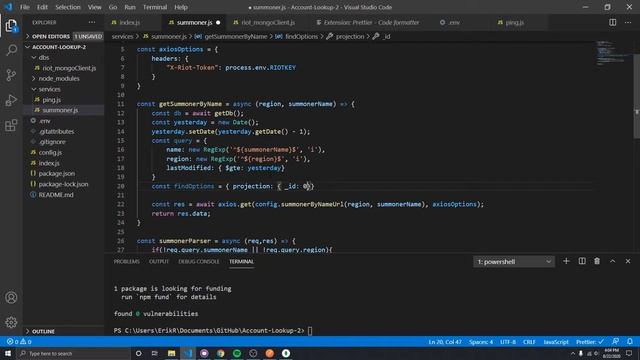This screenshot has height=360, width=640.
Task: Click getSummonerByName in the breadcrumb
Action: (236, 36)
